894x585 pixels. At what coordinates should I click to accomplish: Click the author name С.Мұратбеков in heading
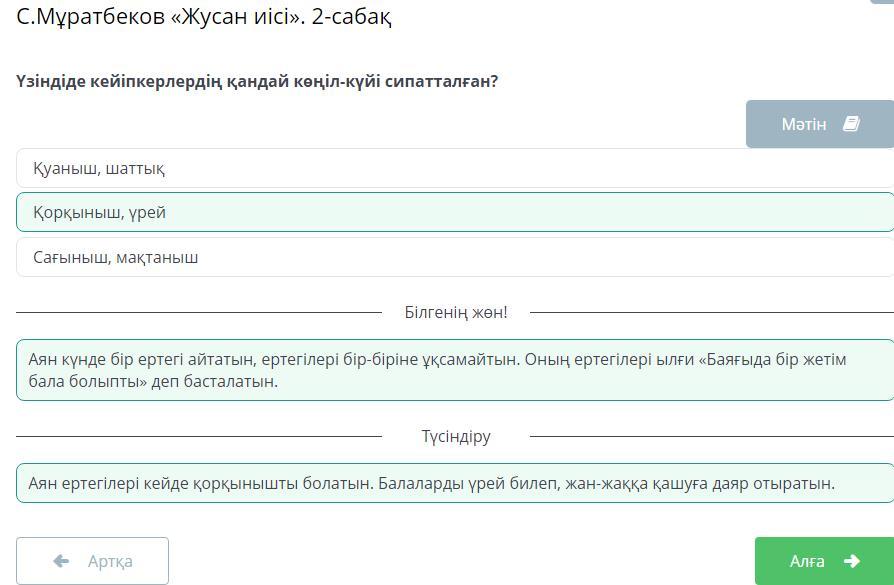91,17
